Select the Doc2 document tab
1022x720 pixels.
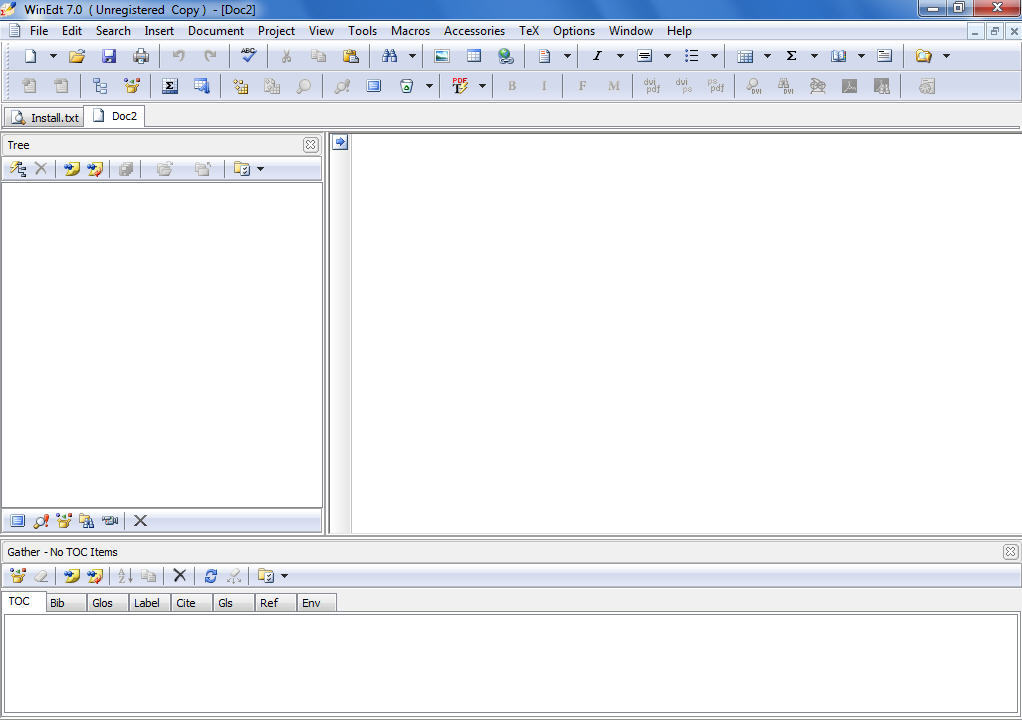[x=115, y=116]
